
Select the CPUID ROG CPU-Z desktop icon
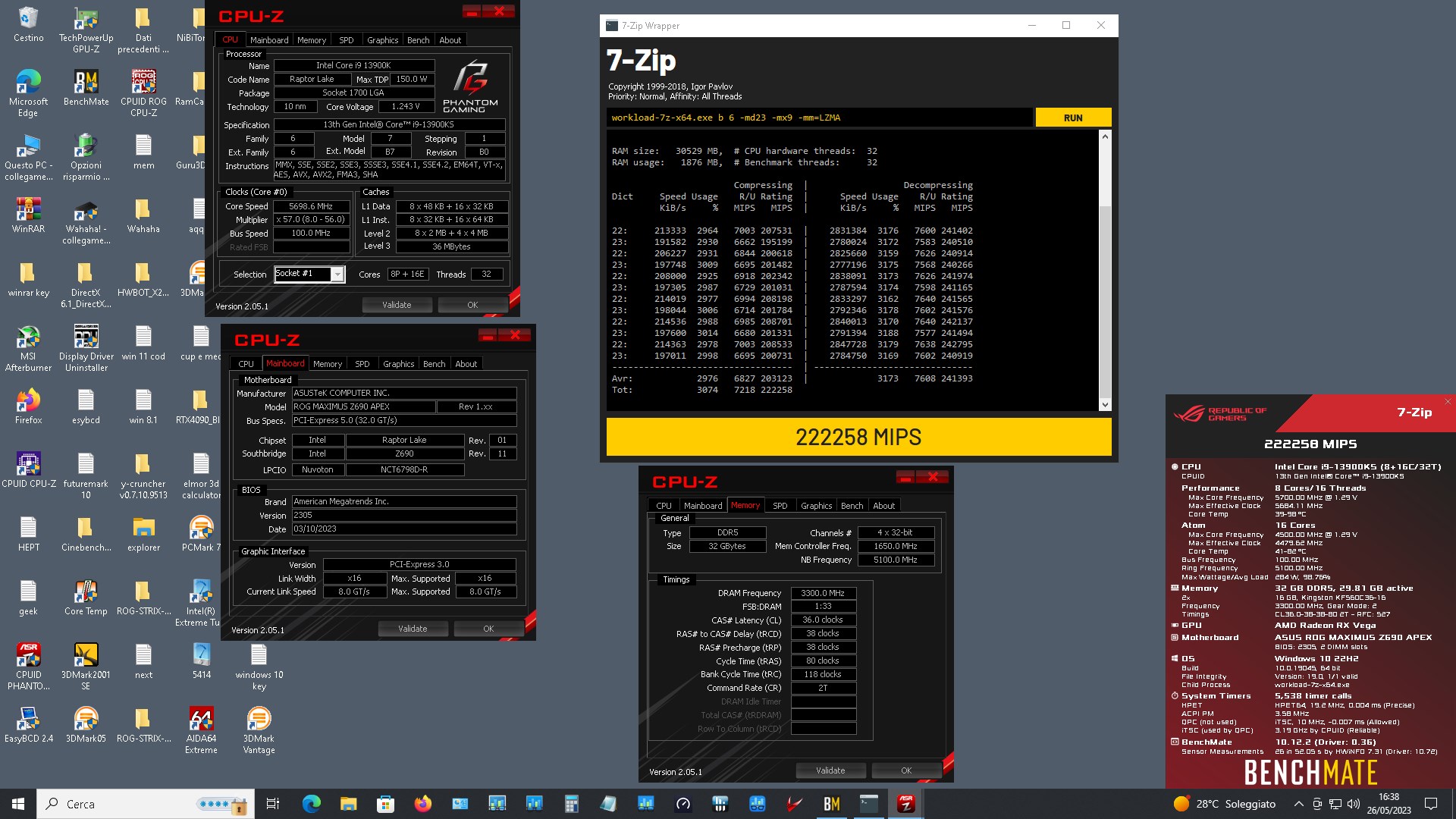(x=143, y=93)
